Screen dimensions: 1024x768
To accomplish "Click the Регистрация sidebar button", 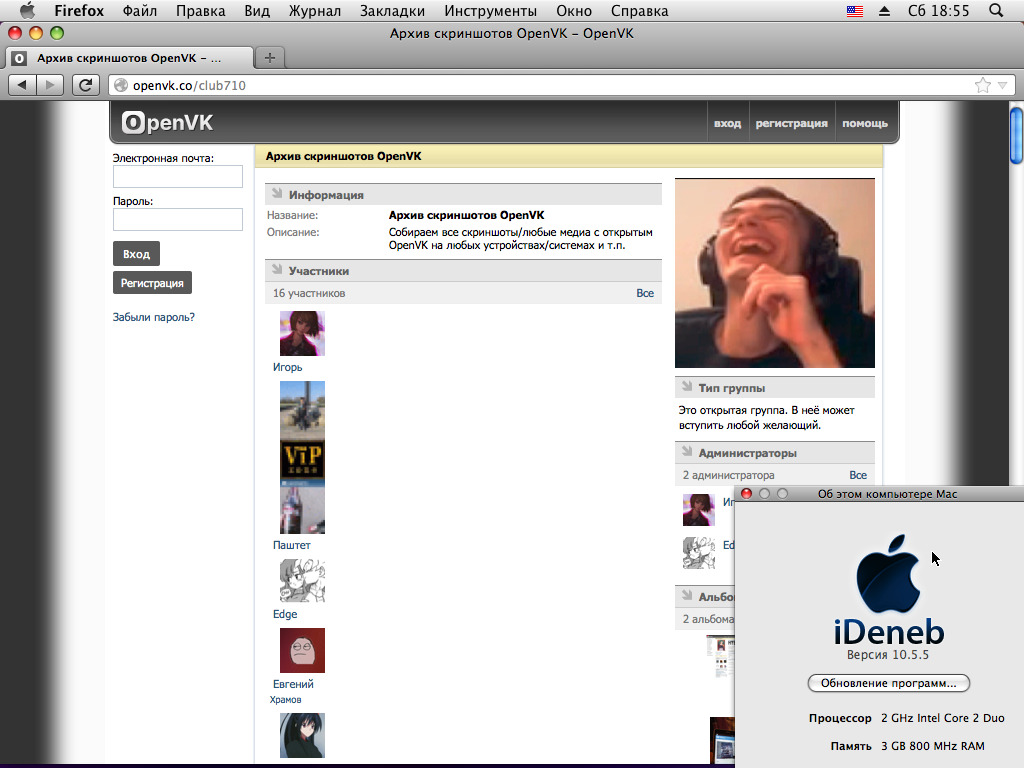I will pos(152,283).
